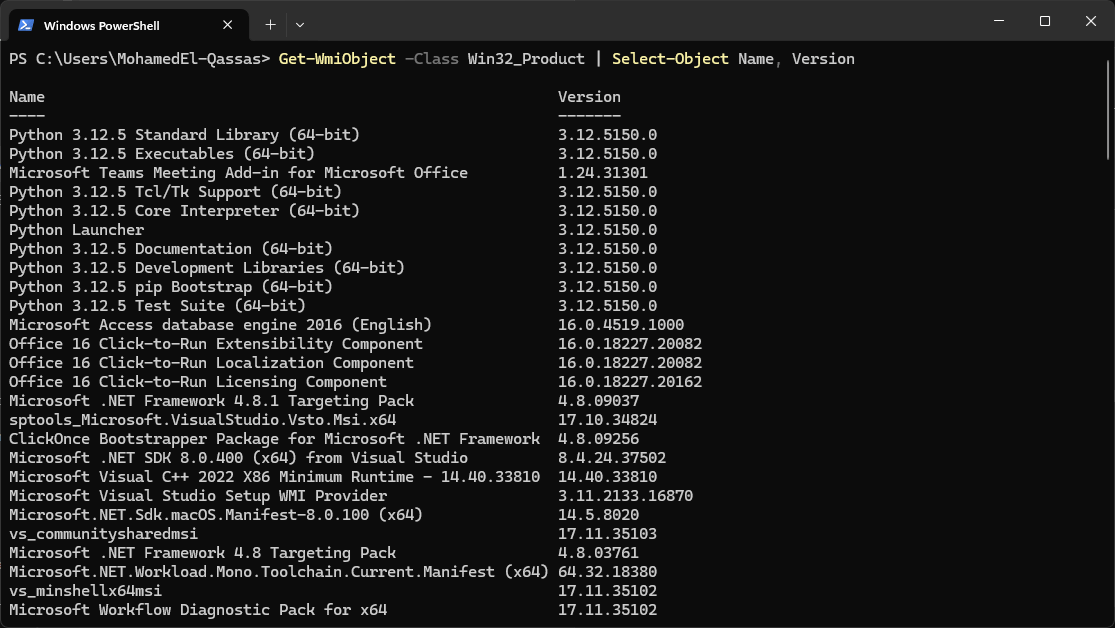Click the Python 3.12.5 Executables row
Screen dimensions: 1115x628
coord(161,154)
